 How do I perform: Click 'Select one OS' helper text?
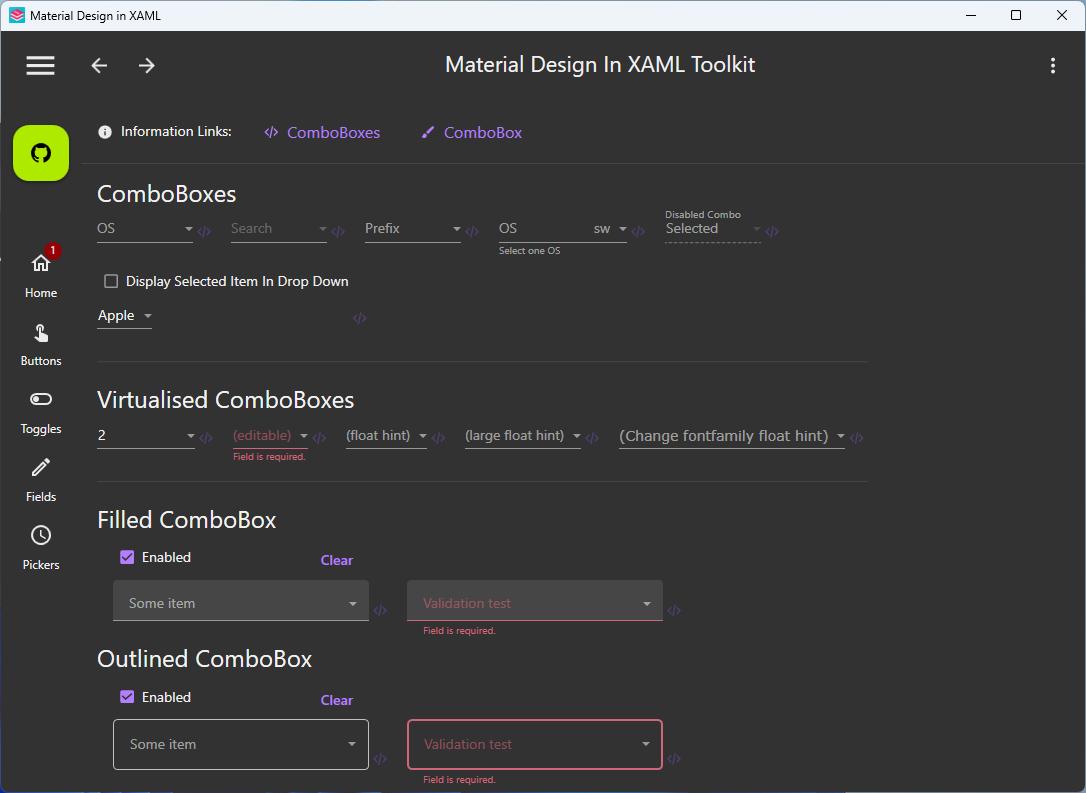pos(530,251)
